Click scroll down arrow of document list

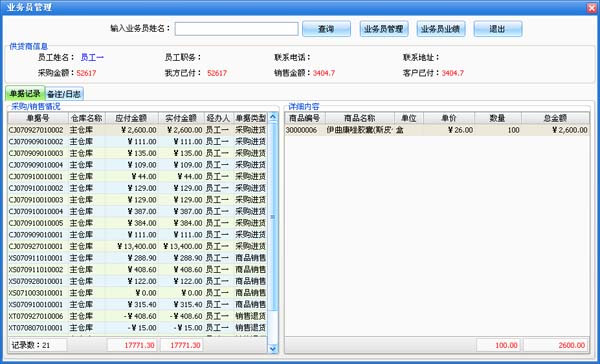273,348
